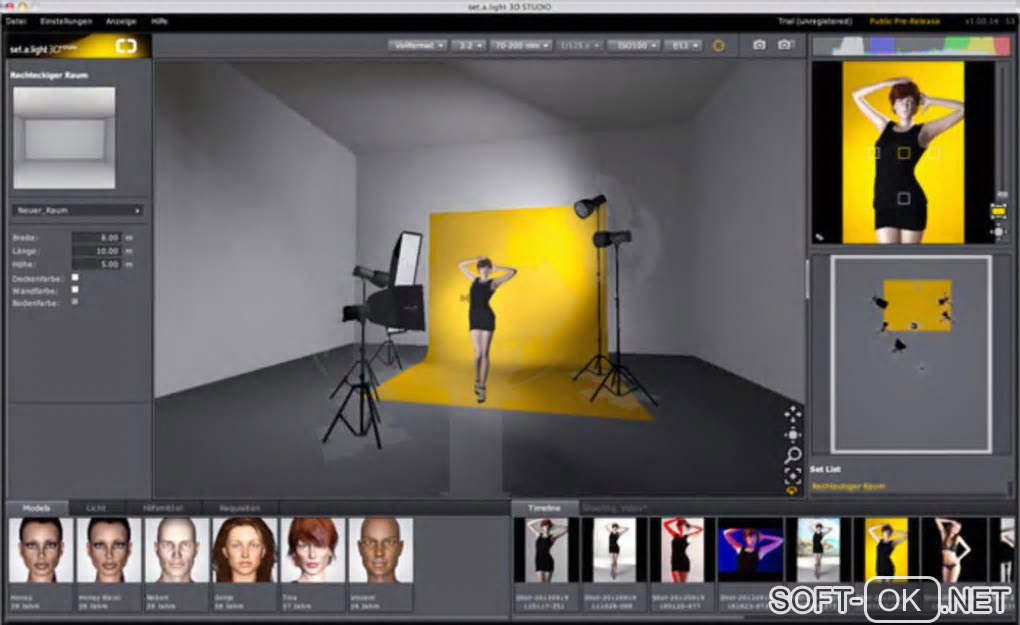Click the frame-all focus icon in viewport

click(793, 475)
